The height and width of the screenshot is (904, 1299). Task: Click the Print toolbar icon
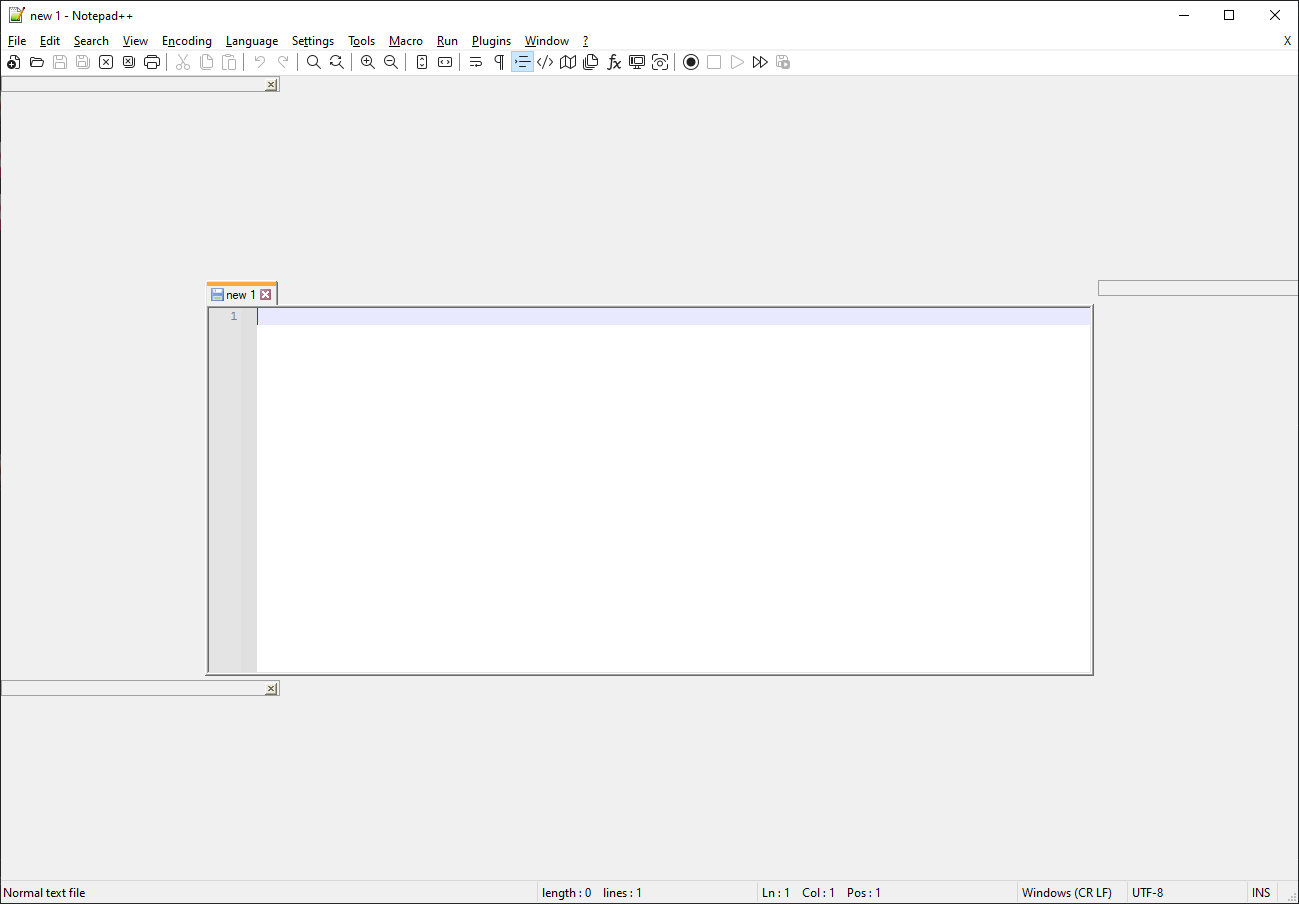point(152,62)
